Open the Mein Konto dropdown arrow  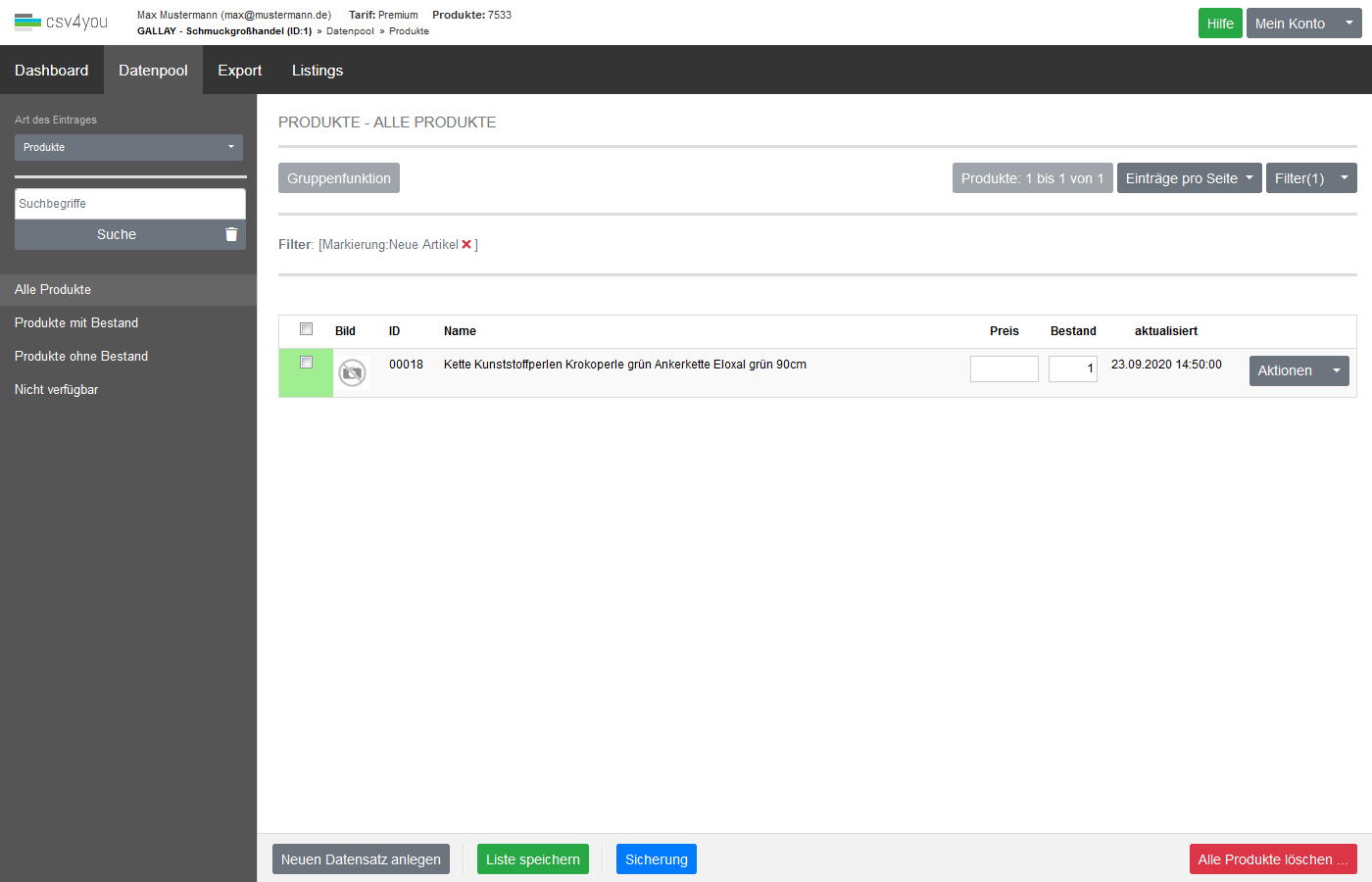(1348, 24)
